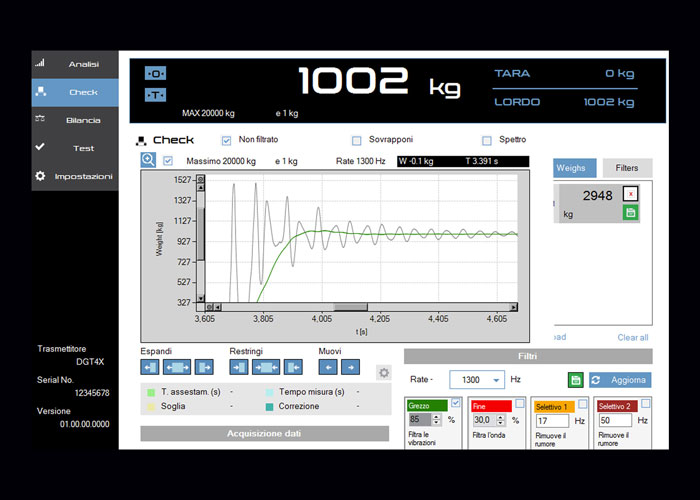Open Bilancia in the sidebar

pos(76,120)
